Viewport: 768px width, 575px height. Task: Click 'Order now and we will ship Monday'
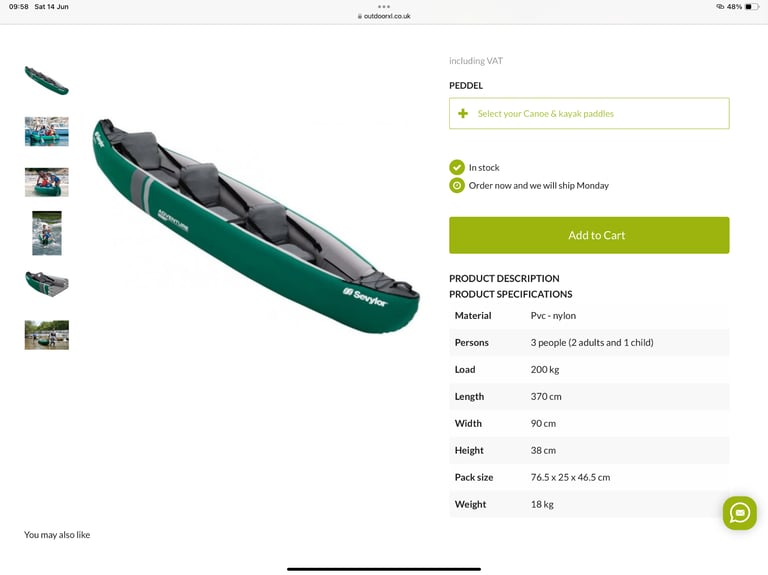click(x=538, y=186)
